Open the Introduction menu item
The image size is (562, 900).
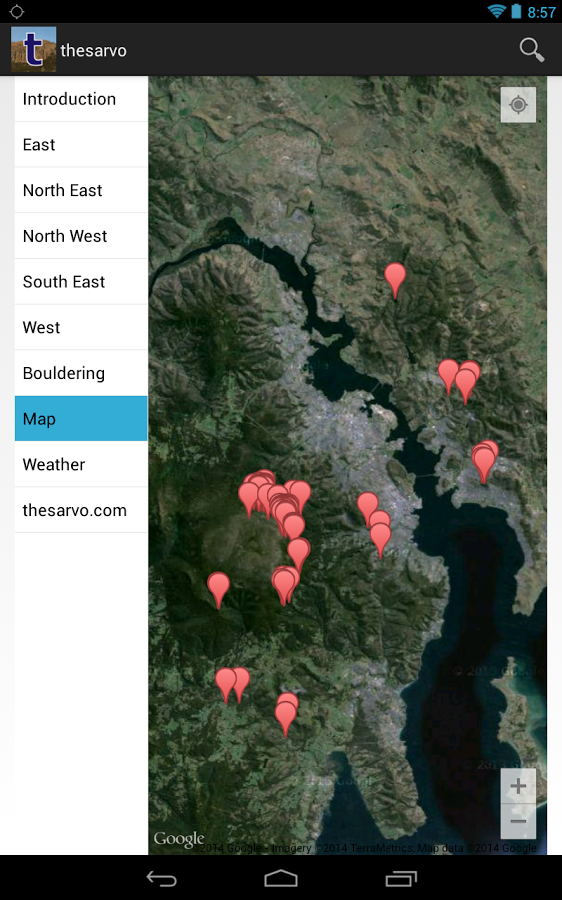[81, 99]
